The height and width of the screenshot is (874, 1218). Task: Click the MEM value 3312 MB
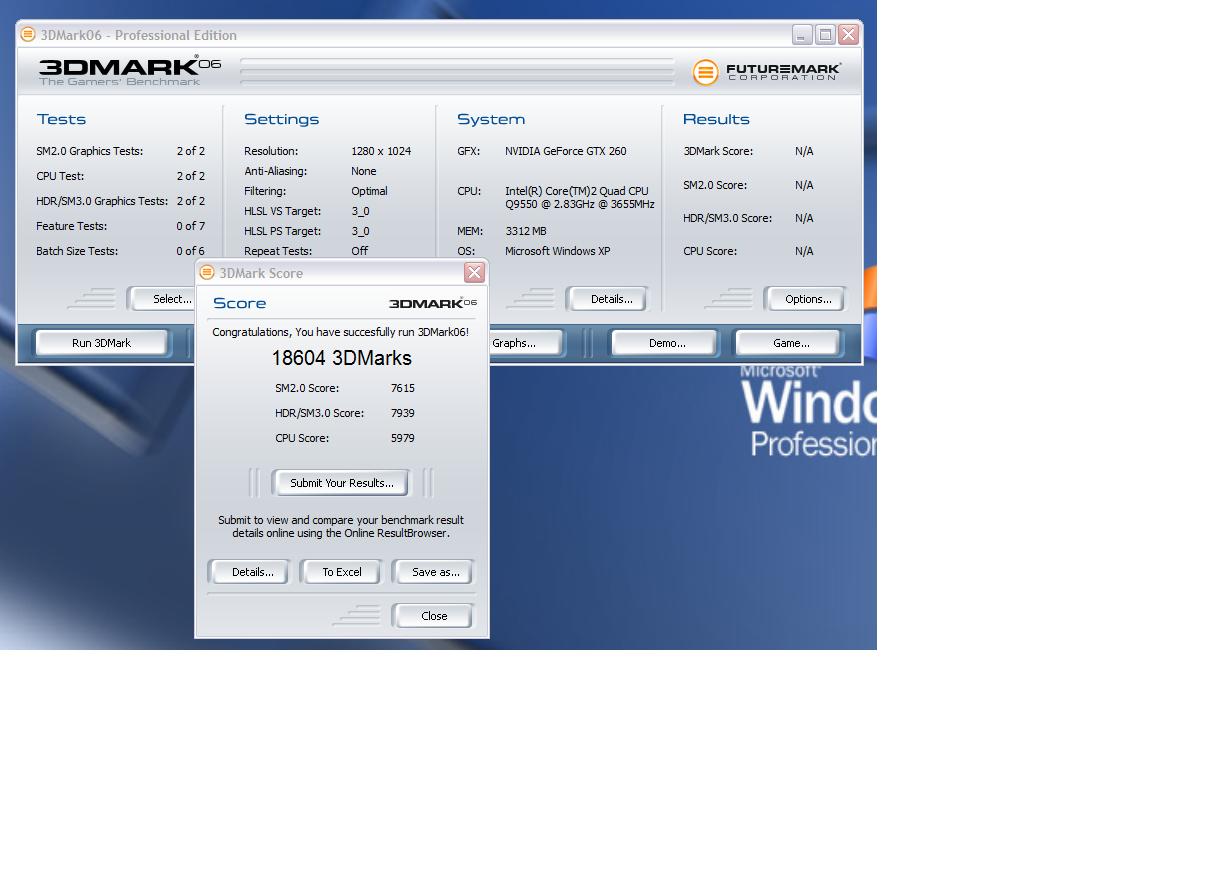(x=525, y=231)
